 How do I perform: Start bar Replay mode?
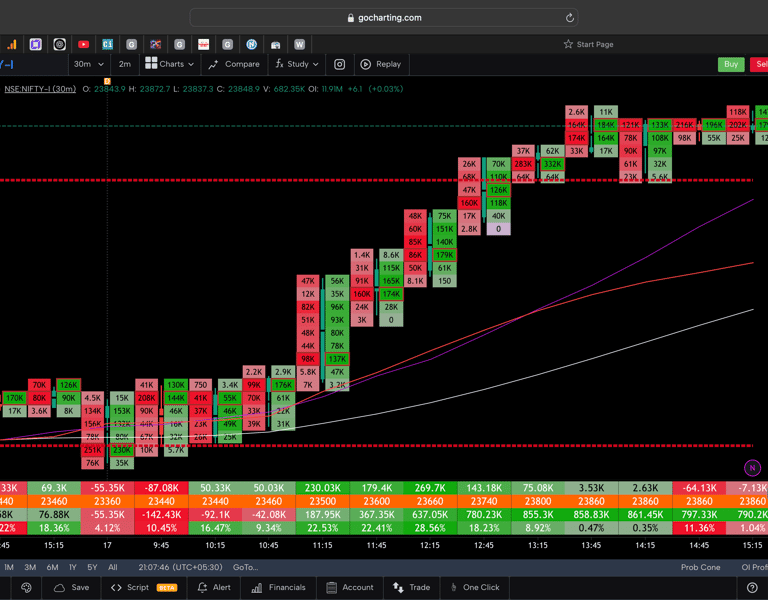point(381,64)
